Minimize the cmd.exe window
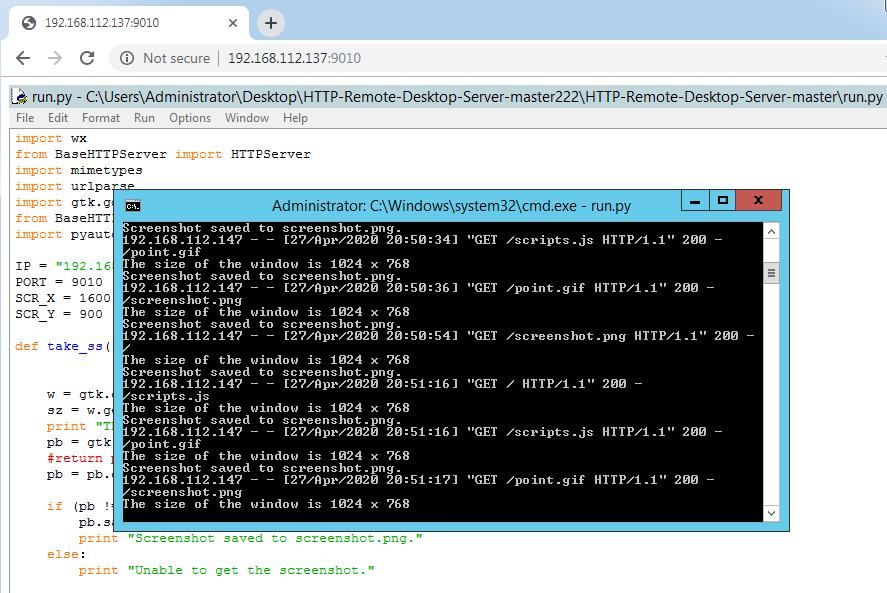This screenshot has height=593, width=887. (x=695, y=200)
